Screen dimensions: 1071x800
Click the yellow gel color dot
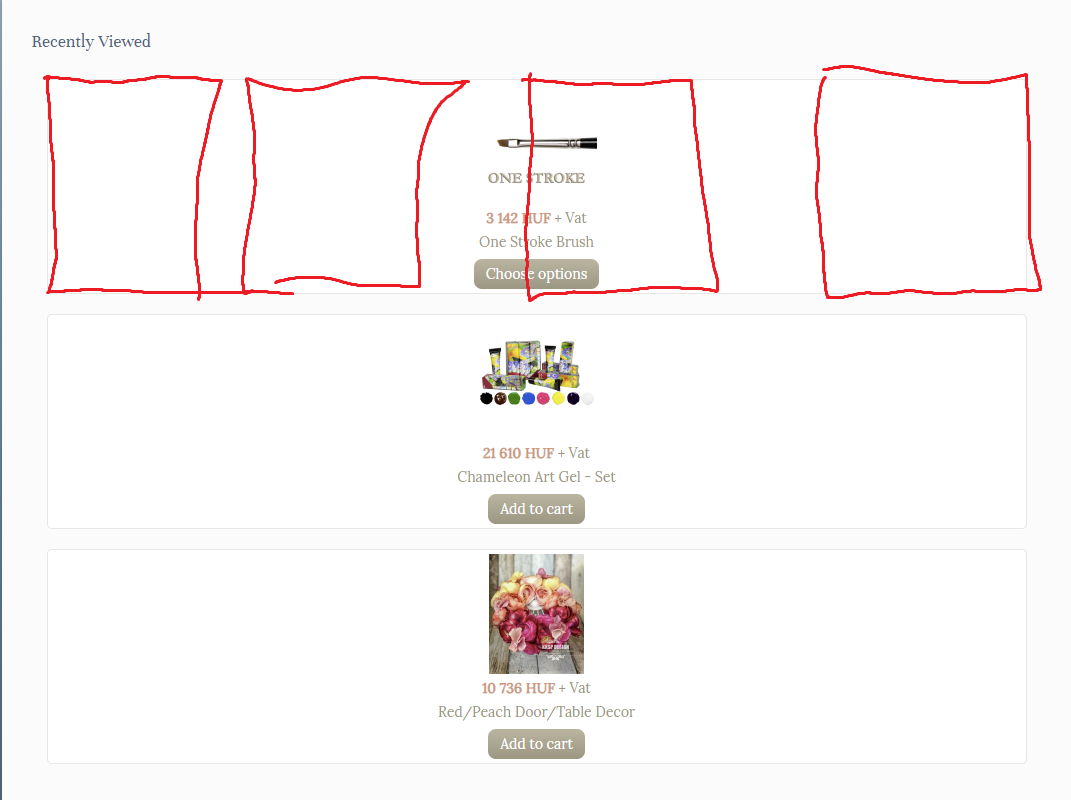558,398
